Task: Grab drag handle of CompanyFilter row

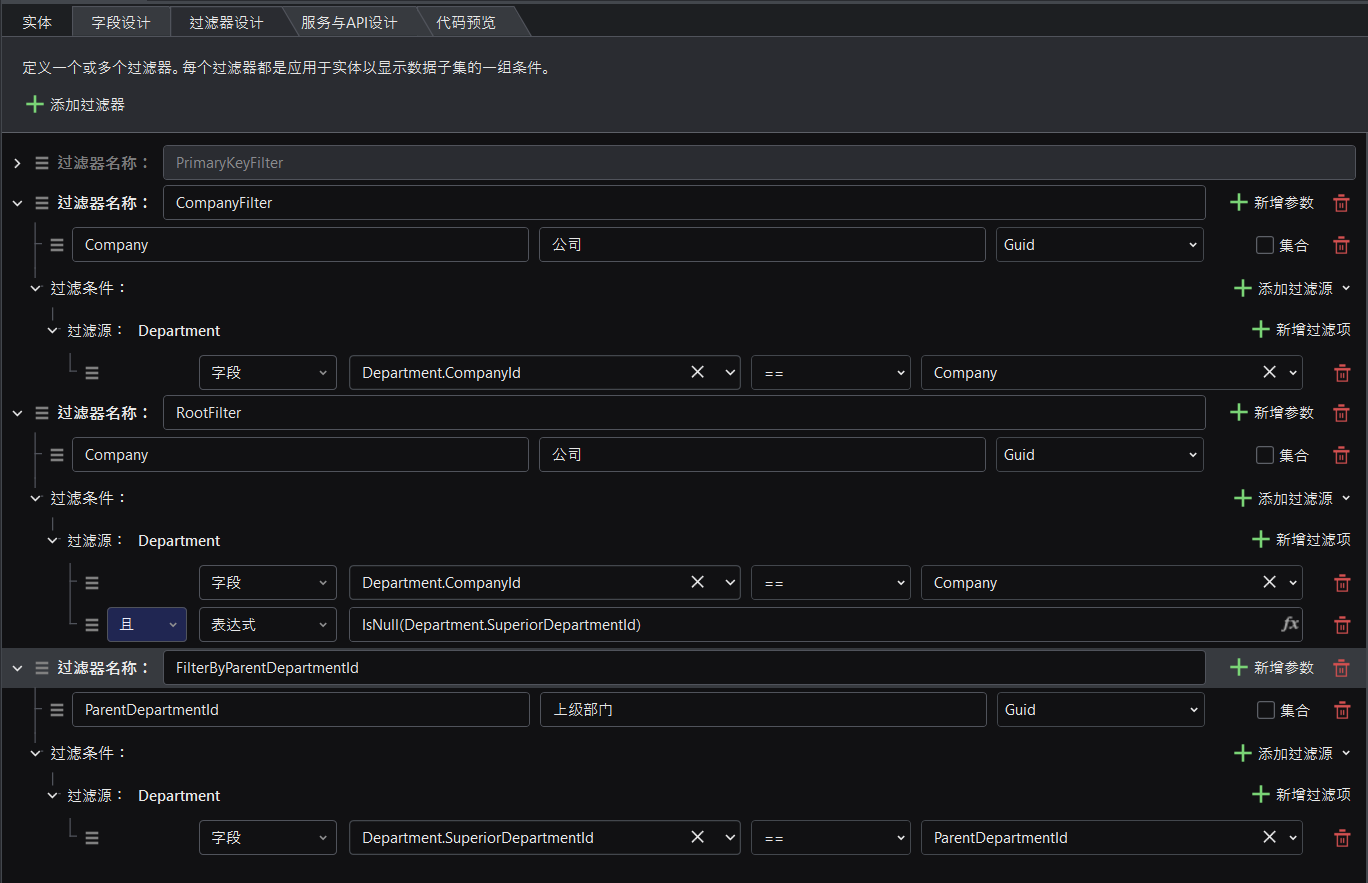Action: point(41,203)
